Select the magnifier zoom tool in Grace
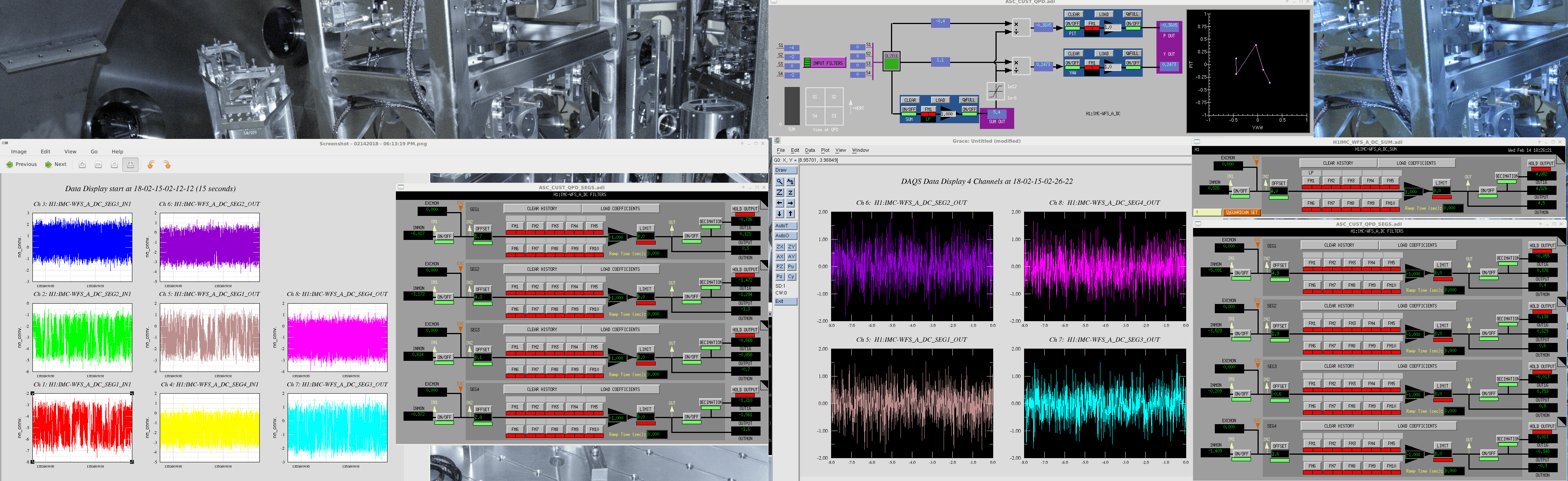1568x481 pixels. (x=780, y=182)
